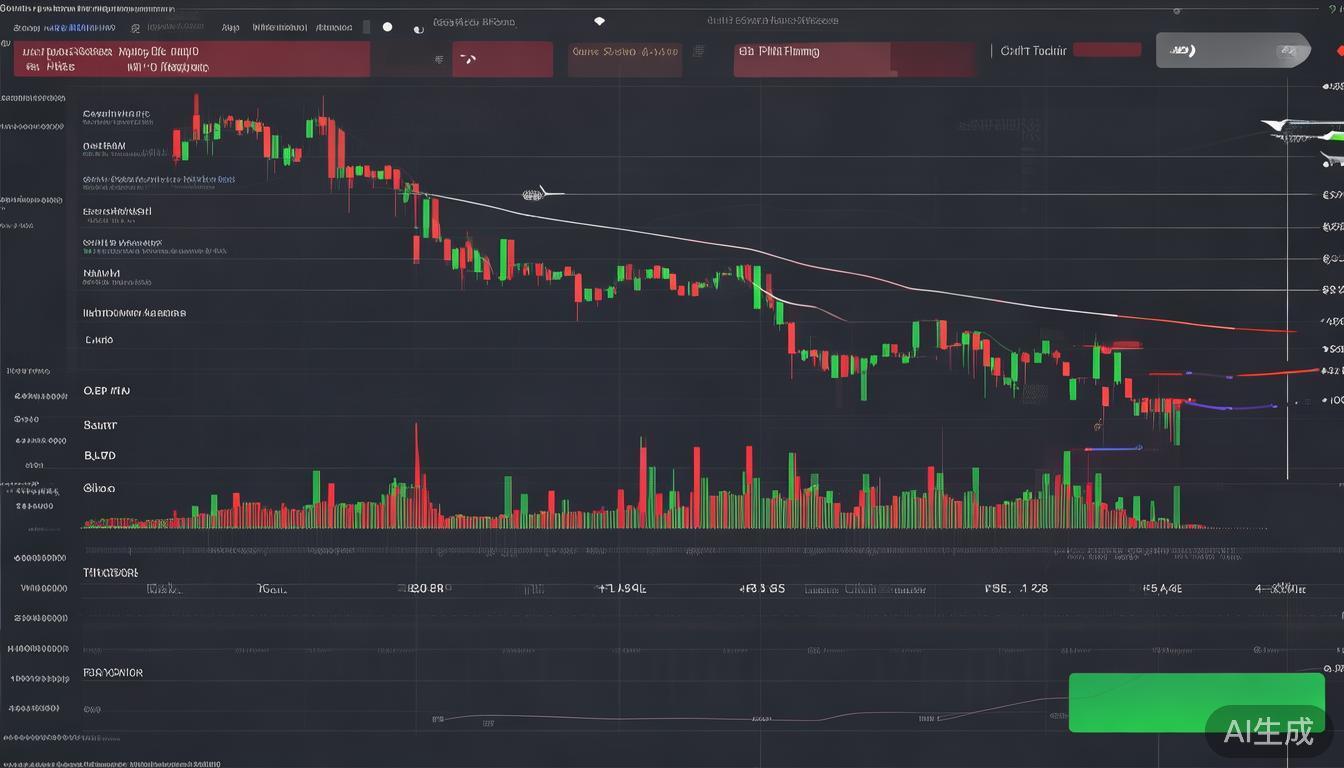Viewport: 1344px width, 768px height.
Task: Click the large green button at bottom right
Action: 1196,702
